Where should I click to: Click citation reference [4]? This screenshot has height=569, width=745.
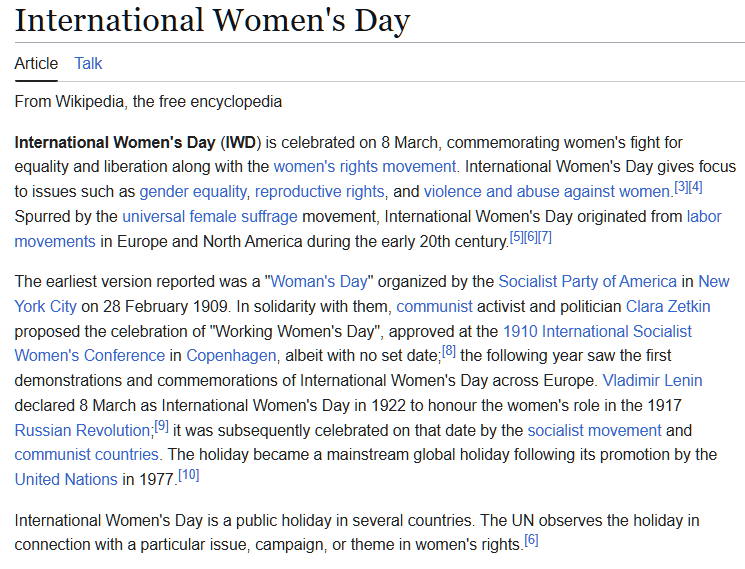pos(695,187)
